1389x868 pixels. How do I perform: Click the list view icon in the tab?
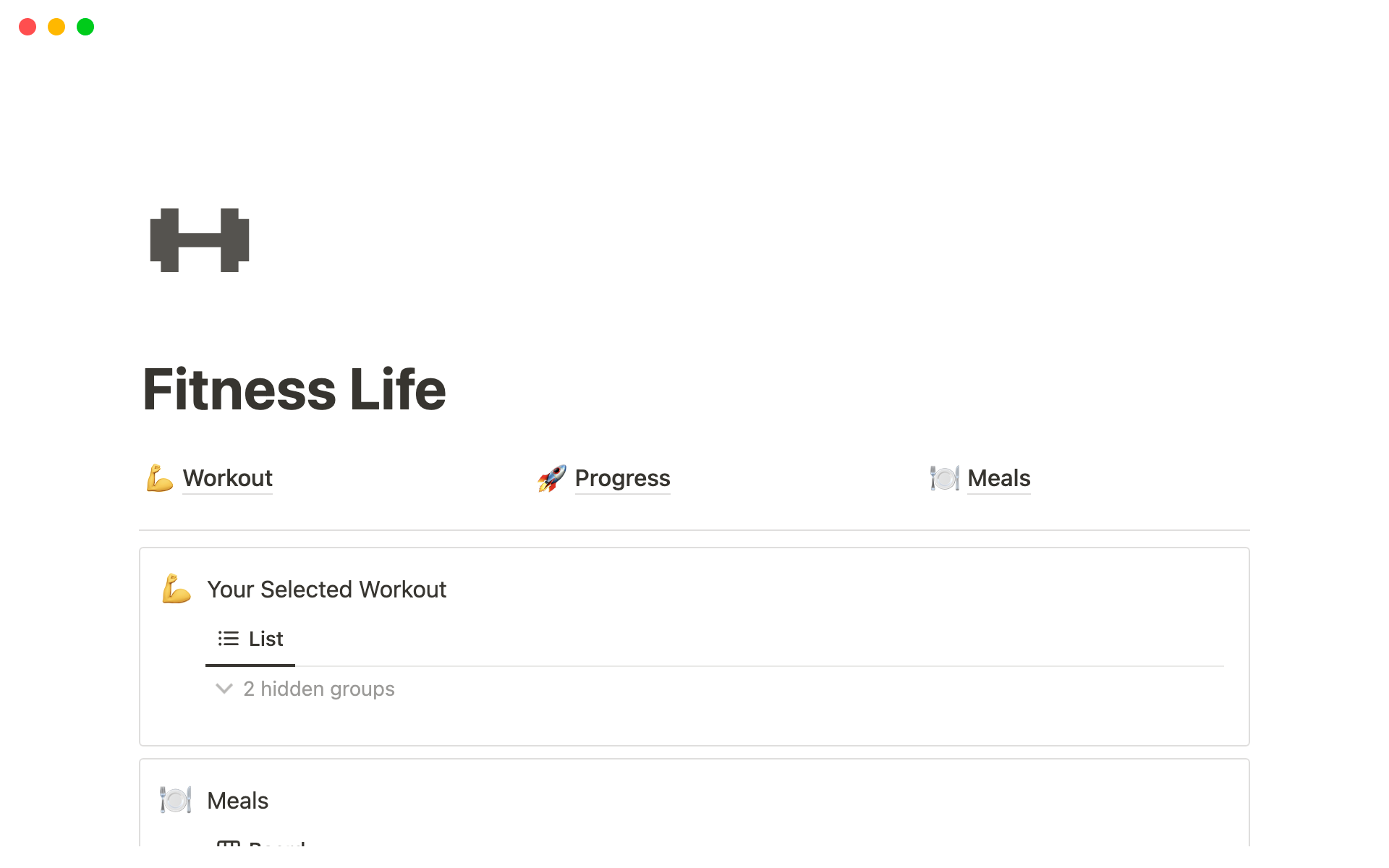228,639
